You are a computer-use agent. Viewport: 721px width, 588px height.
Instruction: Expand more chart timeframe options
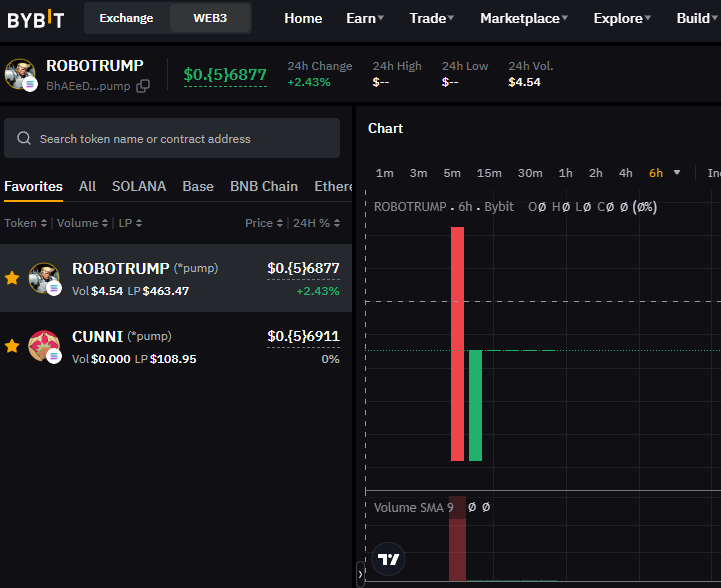coord(677,172)
